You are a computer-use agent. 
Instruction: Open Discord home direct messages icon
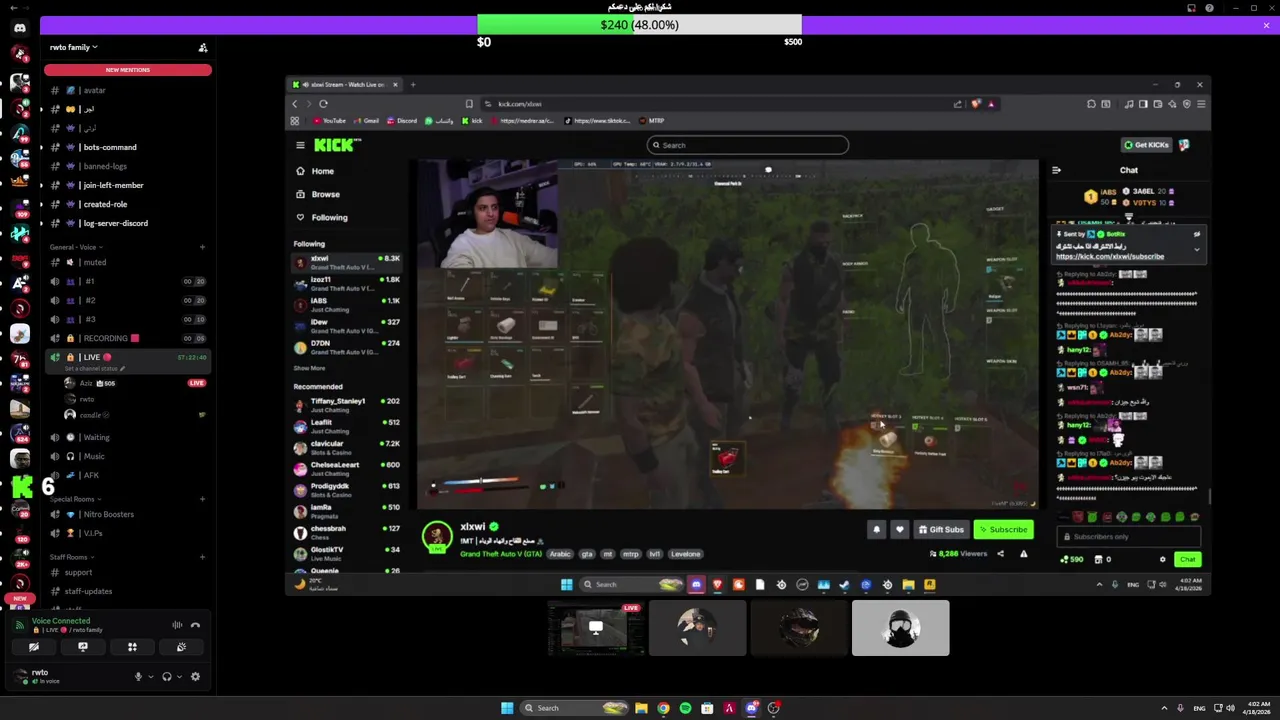pyautogui.click(x=19, y=28)
